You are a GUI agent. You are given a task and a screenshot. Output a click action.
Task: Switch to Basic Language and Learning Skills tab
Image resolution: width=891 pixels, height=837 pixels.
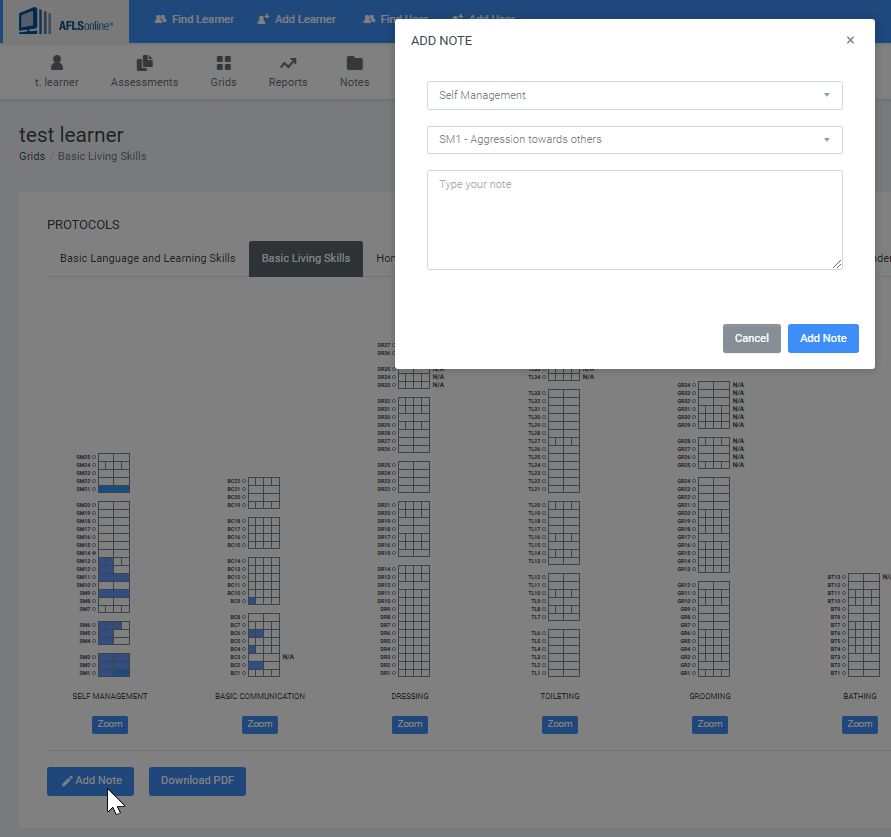click(148, 258)
